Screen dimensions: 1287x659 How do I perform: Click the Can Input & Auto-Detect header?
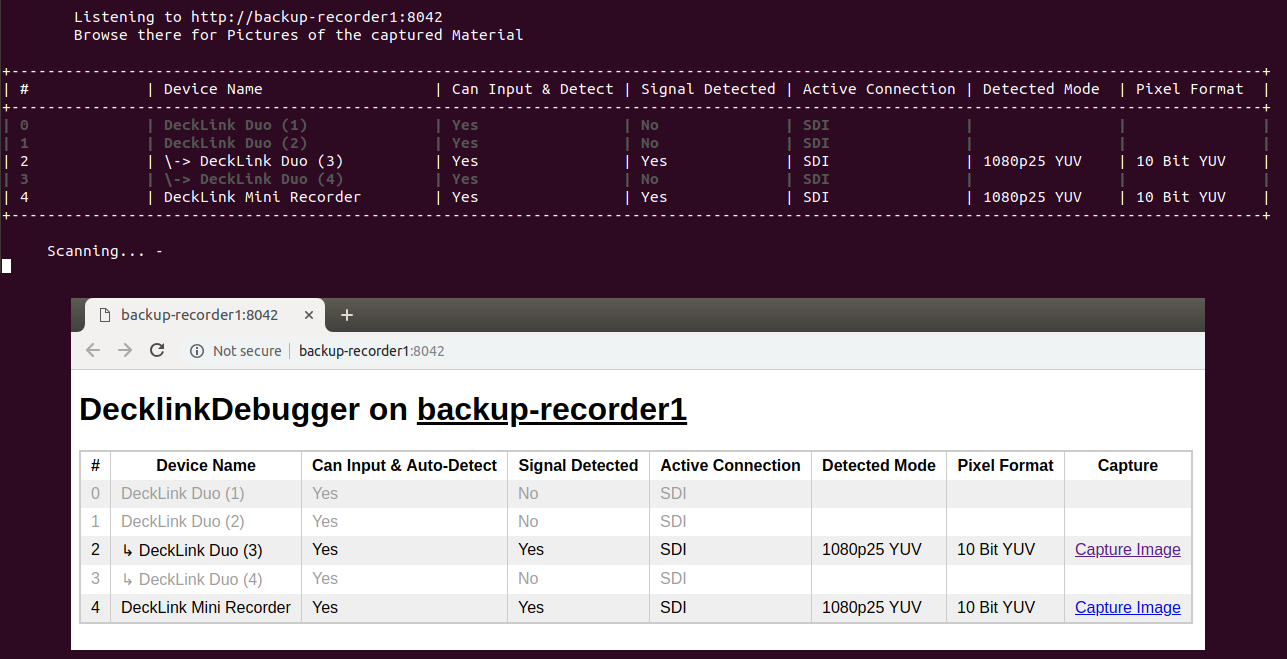tap(404, 465)
